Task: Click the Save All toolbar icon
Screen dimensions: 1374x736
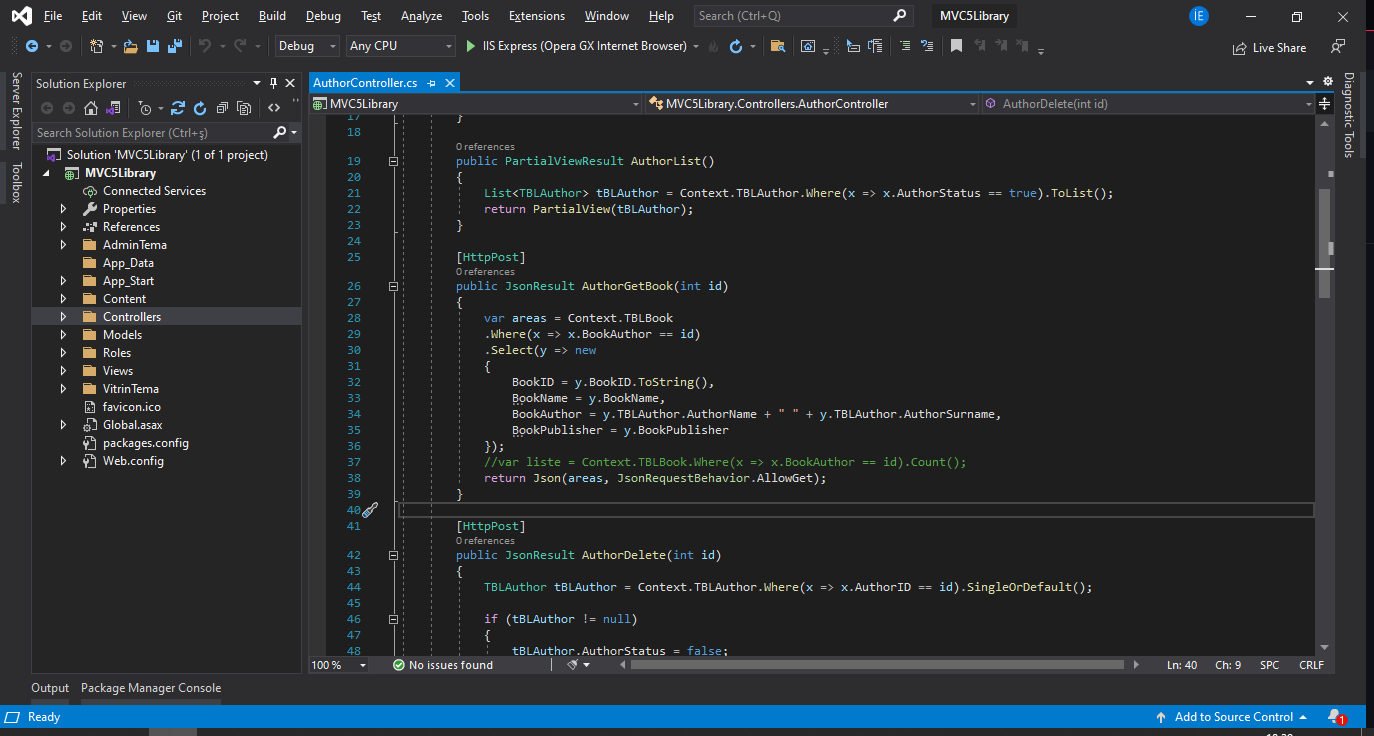Action: point(175,46)
